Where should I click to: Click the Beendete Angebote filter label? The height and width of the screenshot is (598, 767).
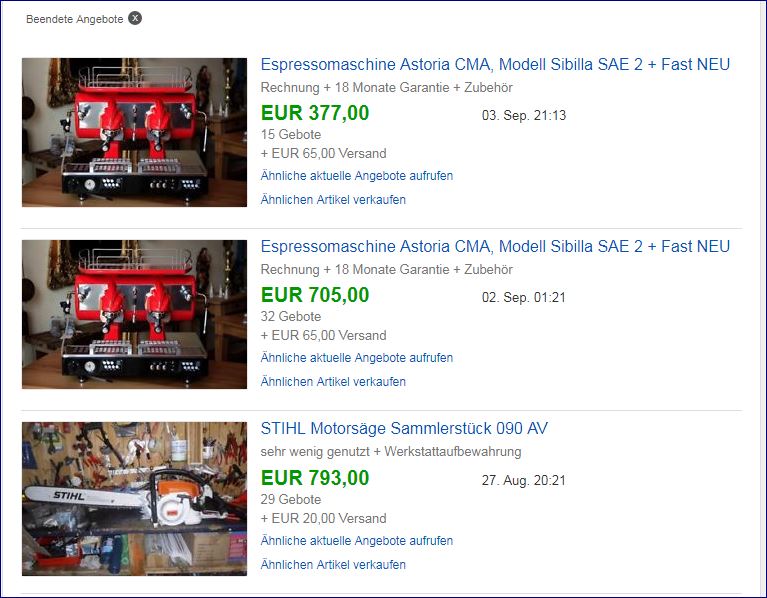[74, 19]
